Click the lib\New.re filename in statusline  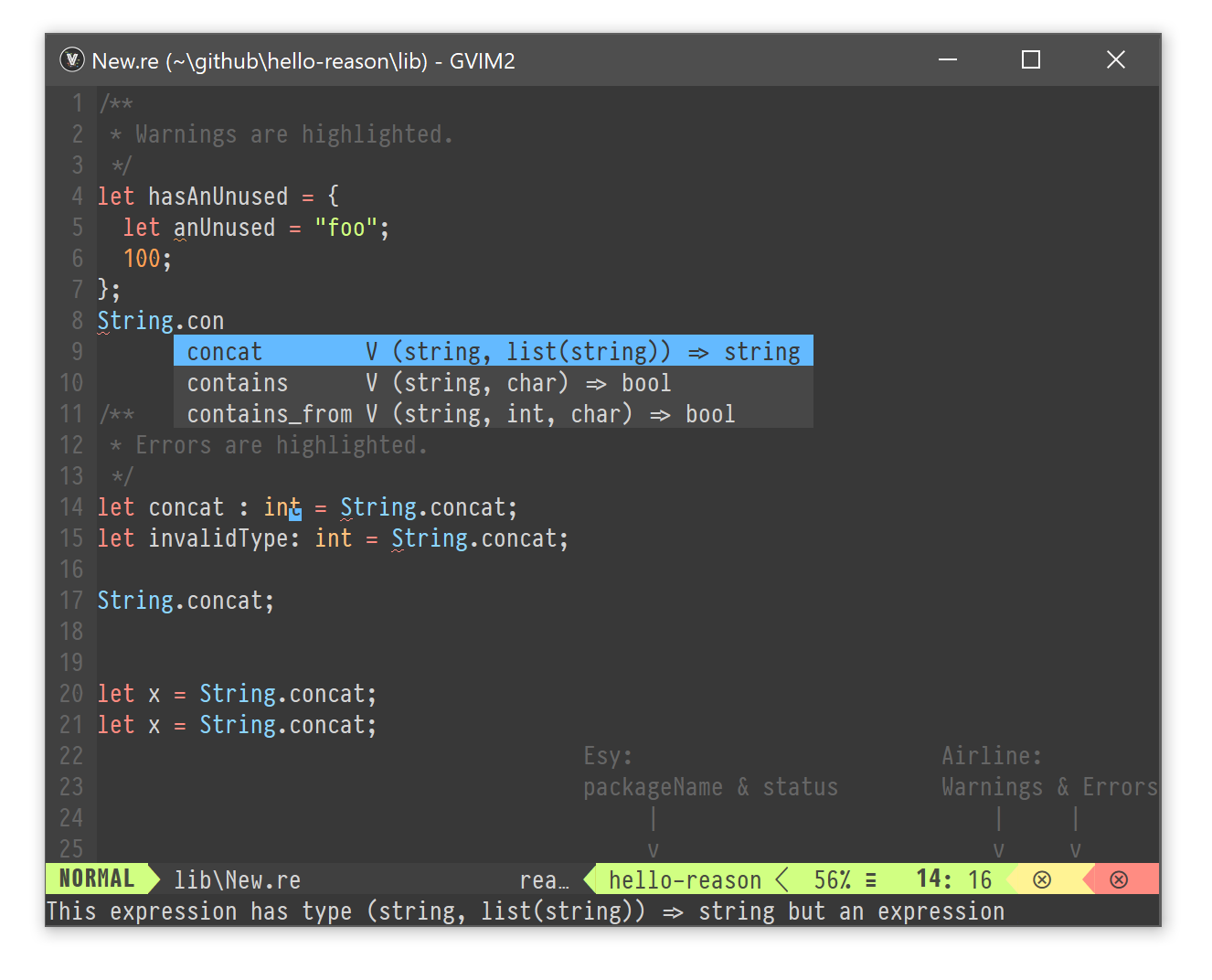(238, 879)
